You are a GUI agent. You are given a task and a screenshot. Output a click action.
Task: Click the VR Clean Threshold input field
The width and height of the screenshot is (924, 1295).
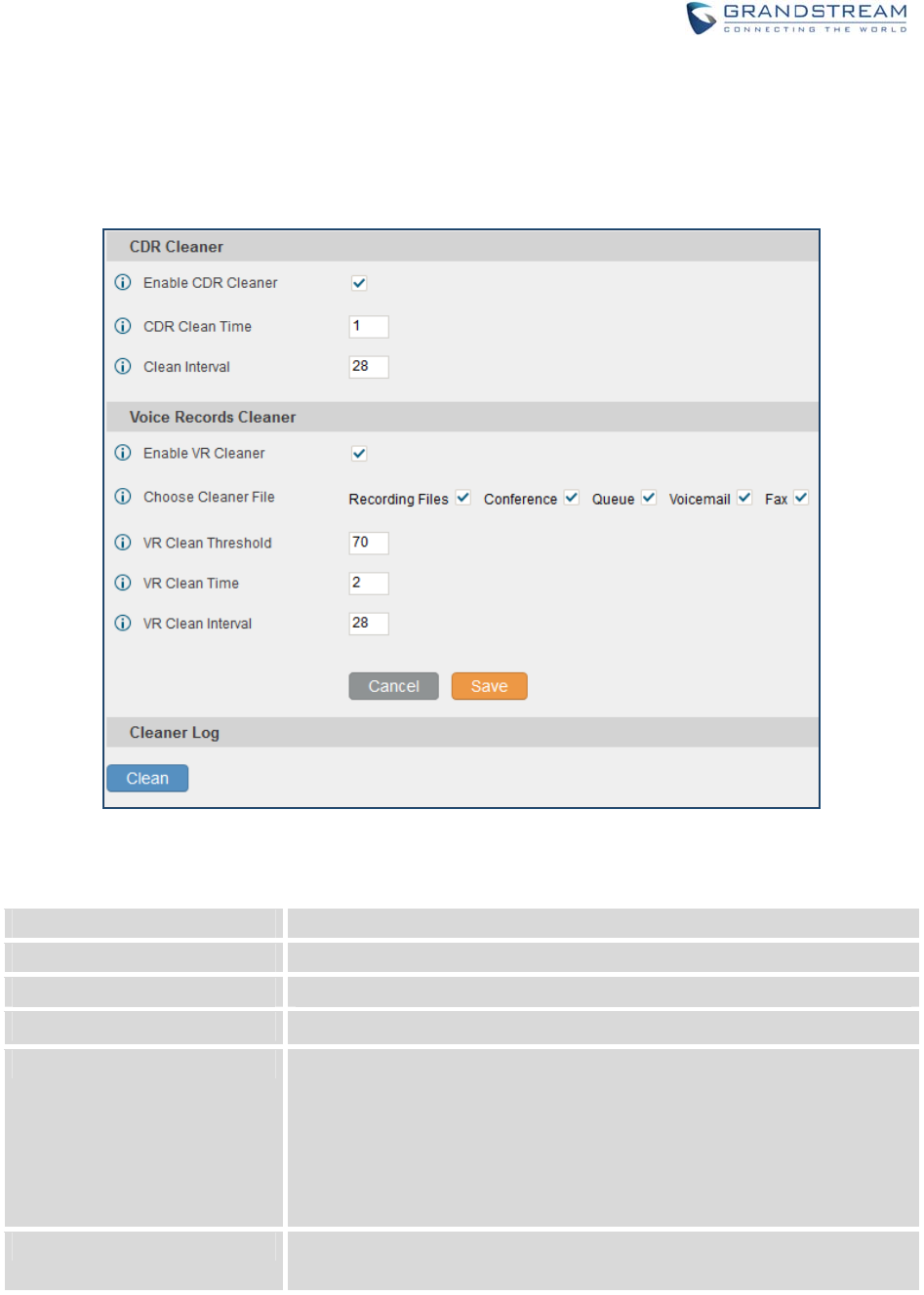click(369, 543)
